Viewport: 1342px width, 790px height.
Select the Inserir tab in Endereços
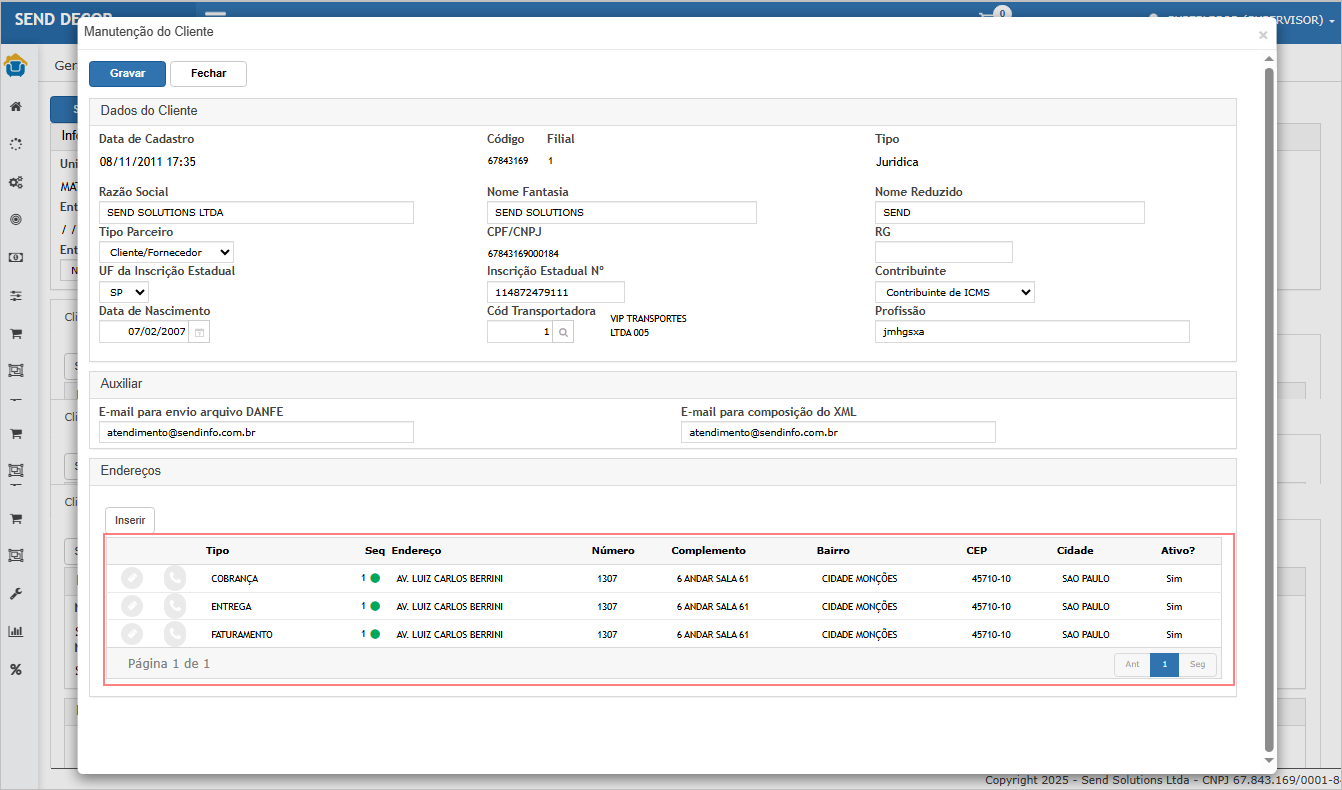coord(130,520)
